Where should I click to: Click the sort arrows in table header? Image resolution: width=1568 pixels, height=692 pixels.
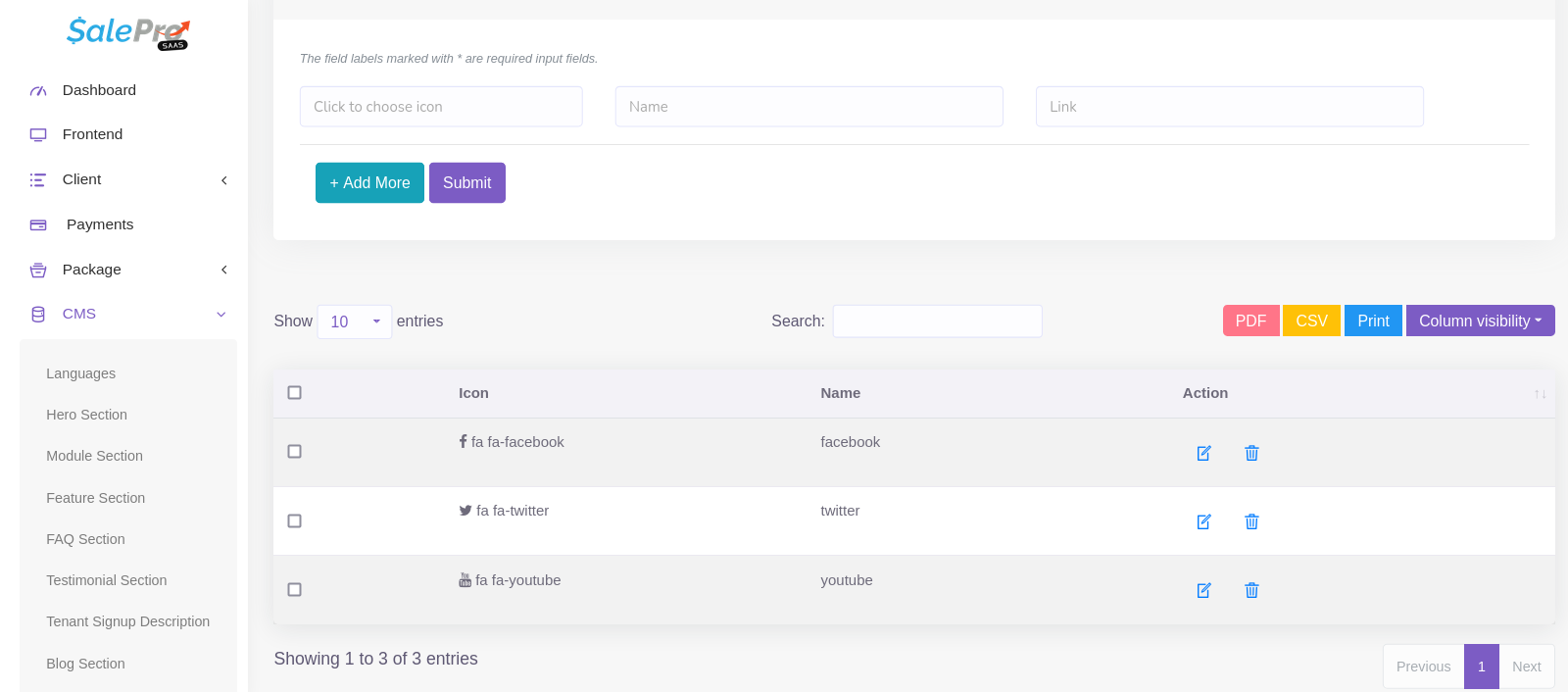click(1540, 394)
